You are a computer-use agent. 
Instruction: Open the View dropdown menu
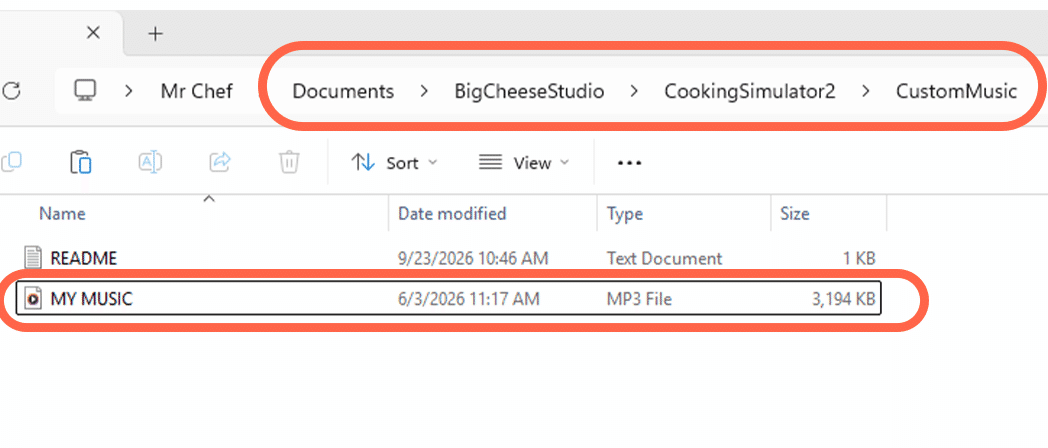(524, 162)
